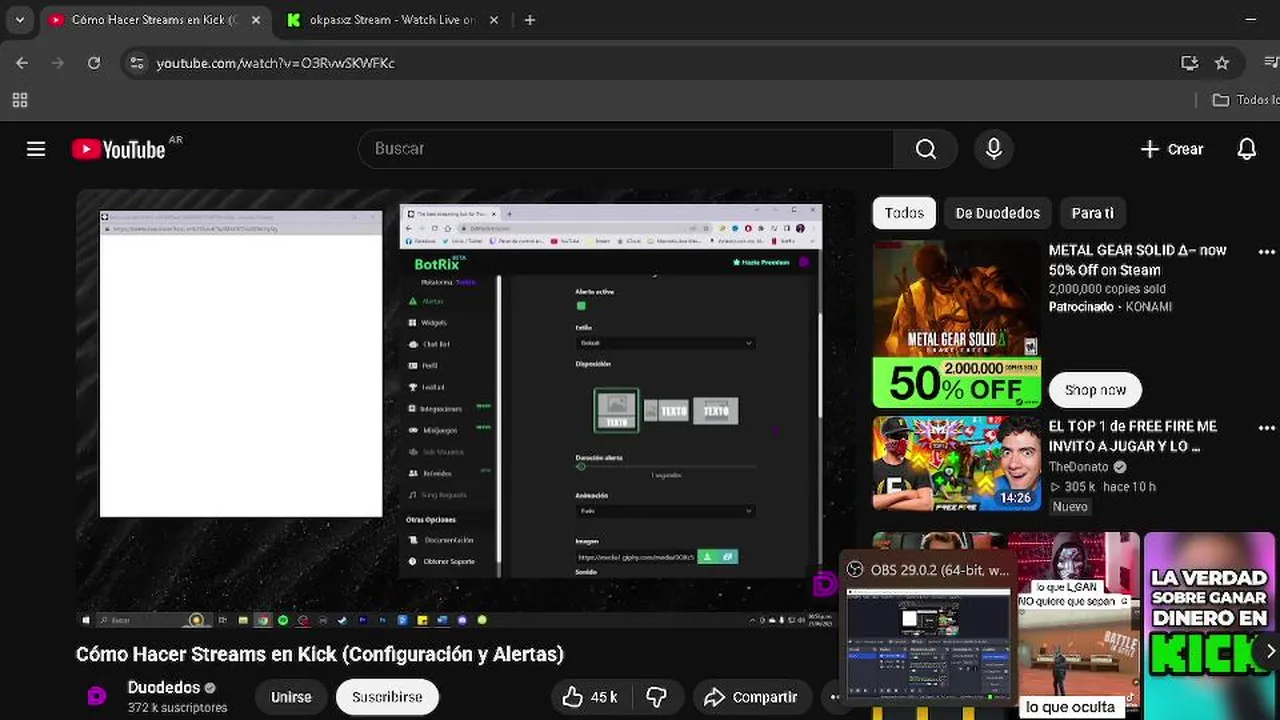Click the magnifier search button
This screenshot has height=720, width=1280.
point(926,149)
